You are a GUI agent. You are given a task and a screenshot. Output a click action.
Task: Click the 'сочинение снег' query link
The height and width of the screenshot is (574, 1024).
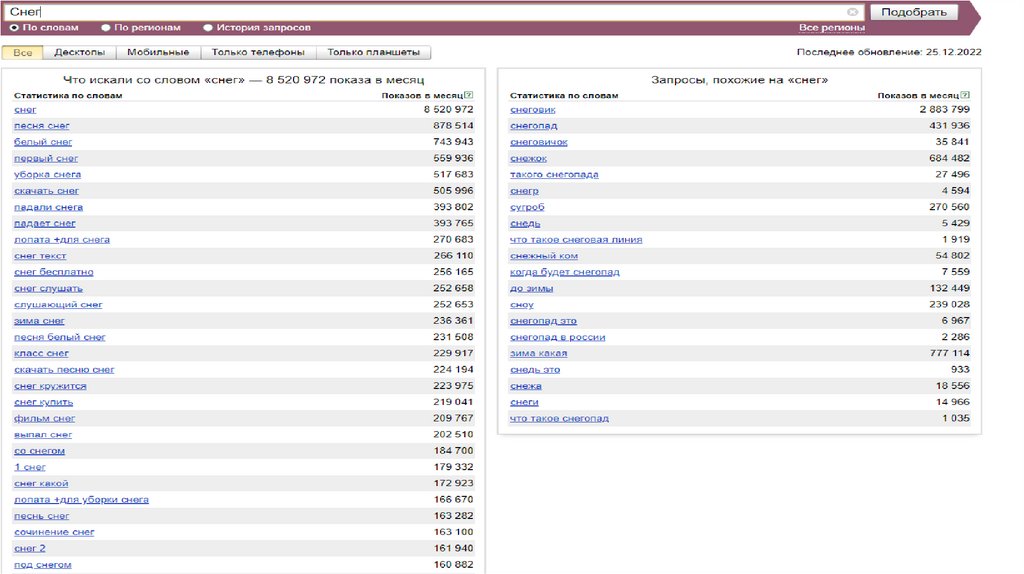click(x=54, y=532)
